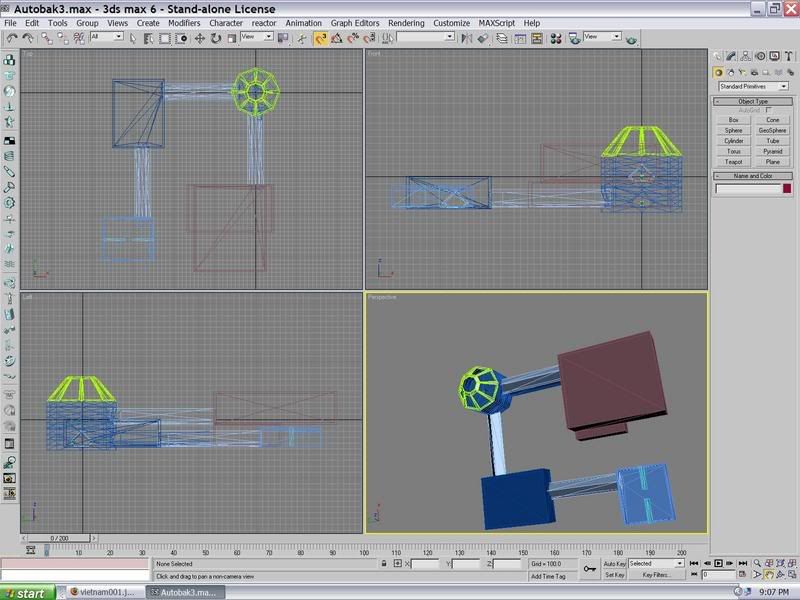Switch to the Motion panel tab
Viewport: 800px width, 600px height.
click(x=760, y=56)
